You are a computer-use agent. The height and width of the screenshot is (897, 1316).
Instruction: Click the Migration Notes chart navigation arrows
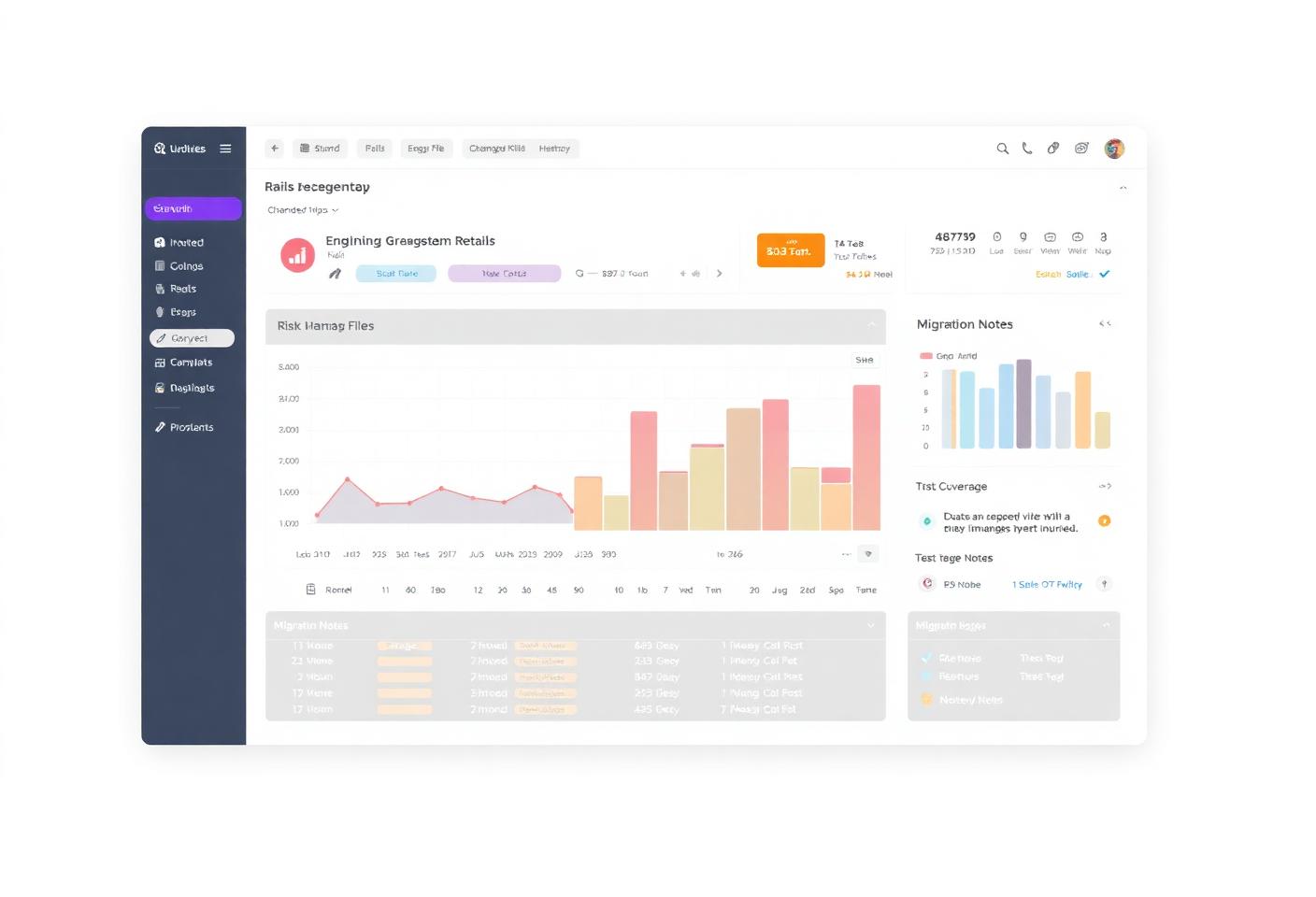[x=1105, y=324]
